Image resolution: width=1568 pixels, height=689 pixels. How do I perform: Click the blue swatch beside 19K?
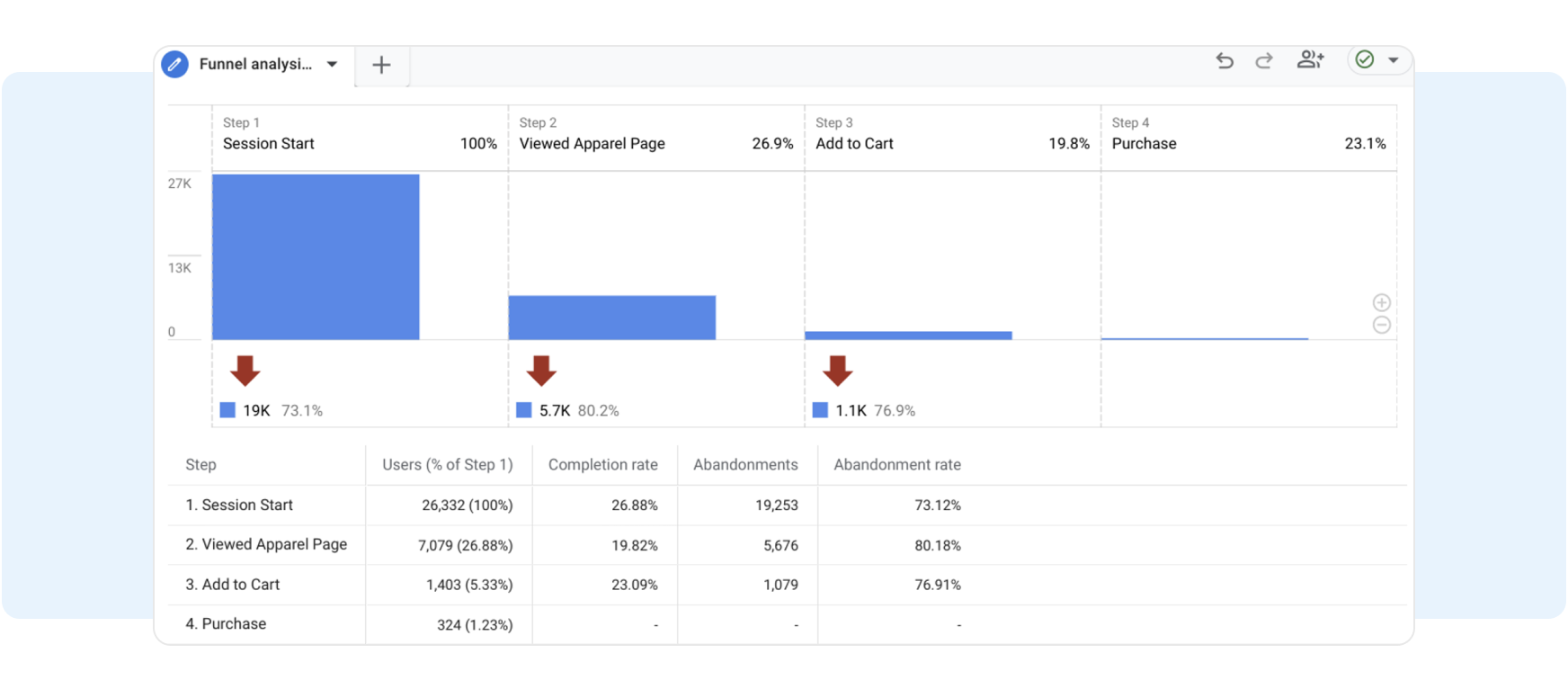[227, 410]
